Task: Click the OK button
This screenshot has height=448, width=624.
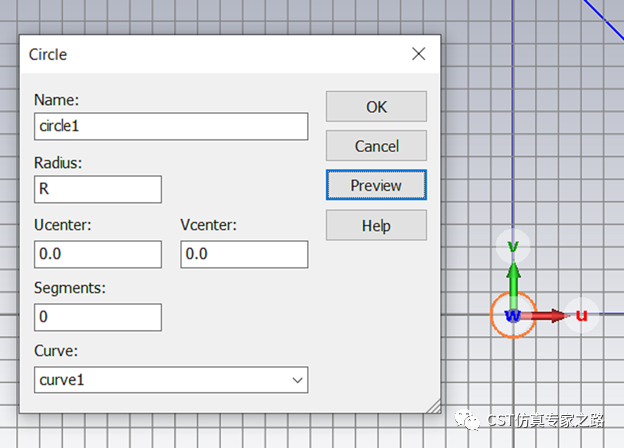Action: click(376, 107)
